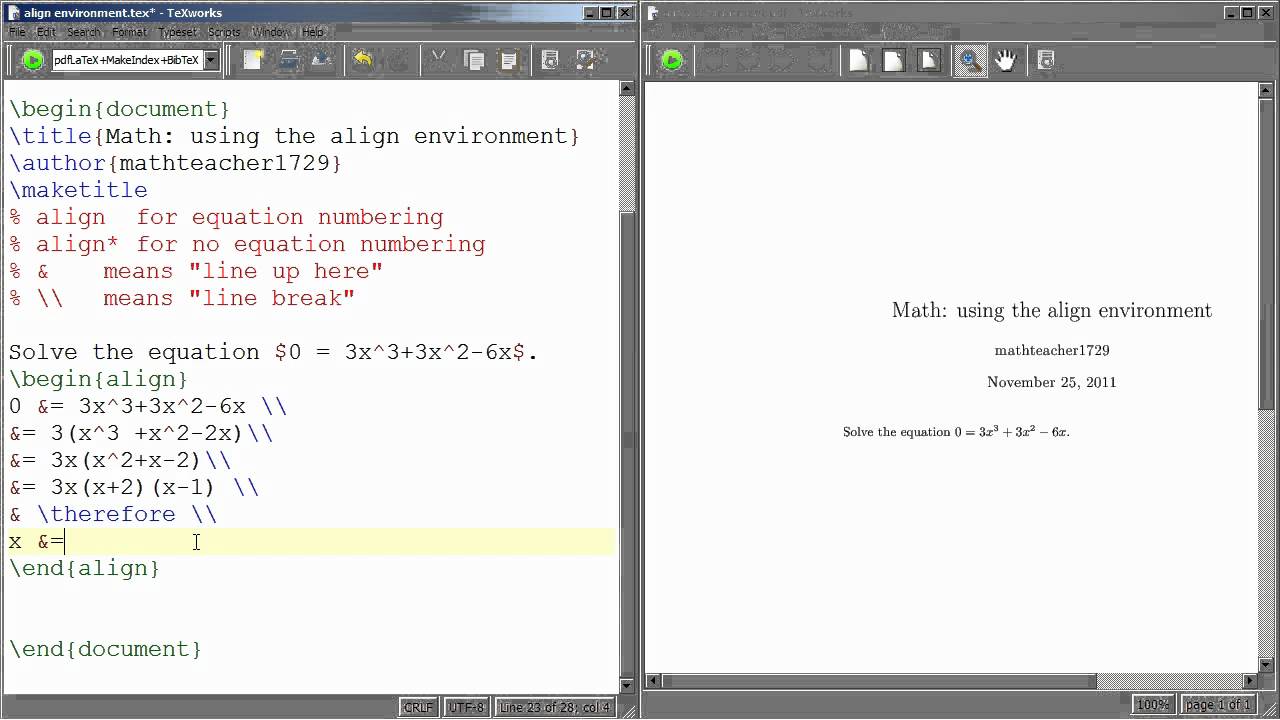
Task: Click the \maketitle line
Action: pos(78,190)
